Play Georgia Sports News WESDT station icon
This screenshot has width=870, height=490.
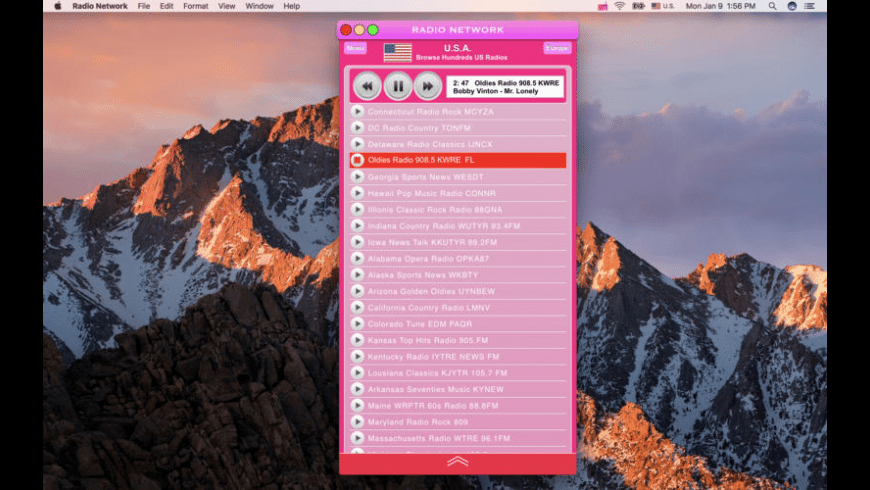(x=357, y=177)
